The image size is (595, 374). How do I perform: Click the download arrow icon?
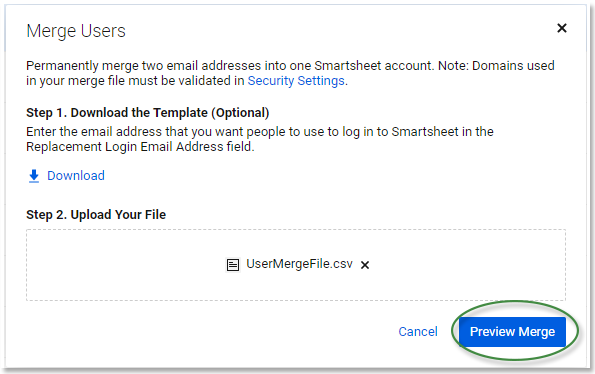[34, 176]
